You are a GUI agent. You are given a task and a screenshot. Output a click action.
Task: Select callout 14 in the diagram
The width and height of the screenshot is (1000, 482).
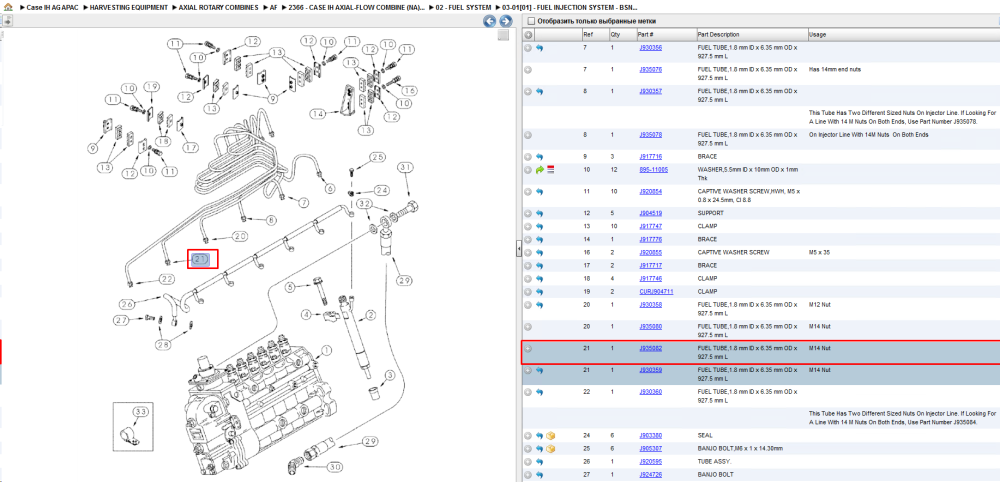coord(319,114)
